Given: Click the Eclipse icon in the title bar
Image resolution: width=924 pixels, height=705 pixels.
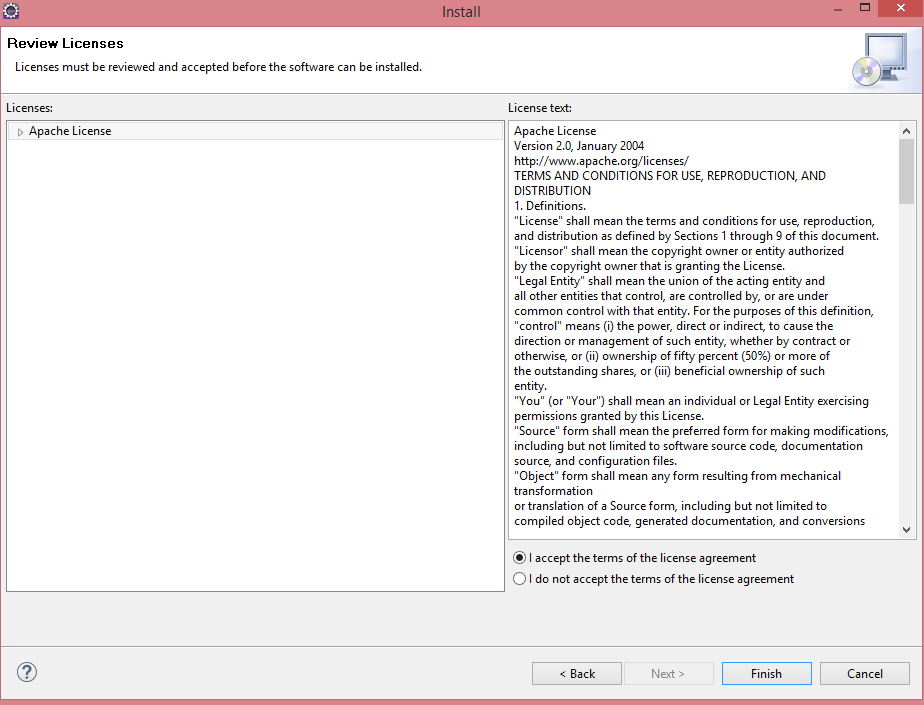Looking at the screenshot, I should (x=11, y=10).
